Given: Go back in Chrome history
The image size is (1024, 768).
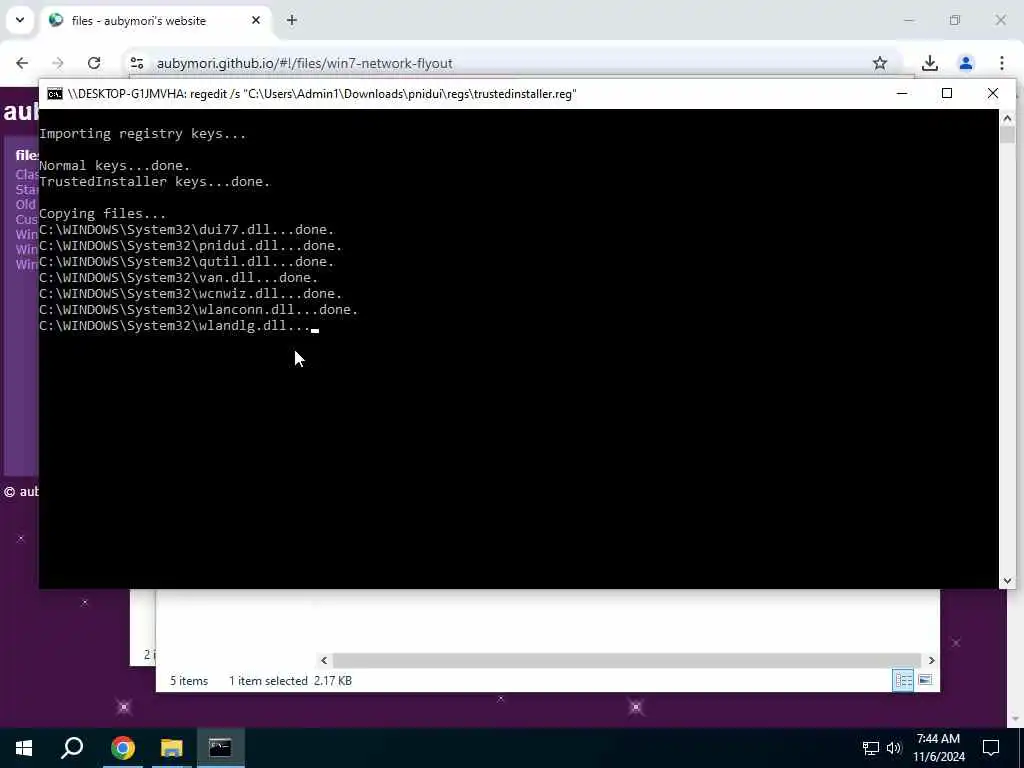Looking at the screenshot, I should click(22, 63).
